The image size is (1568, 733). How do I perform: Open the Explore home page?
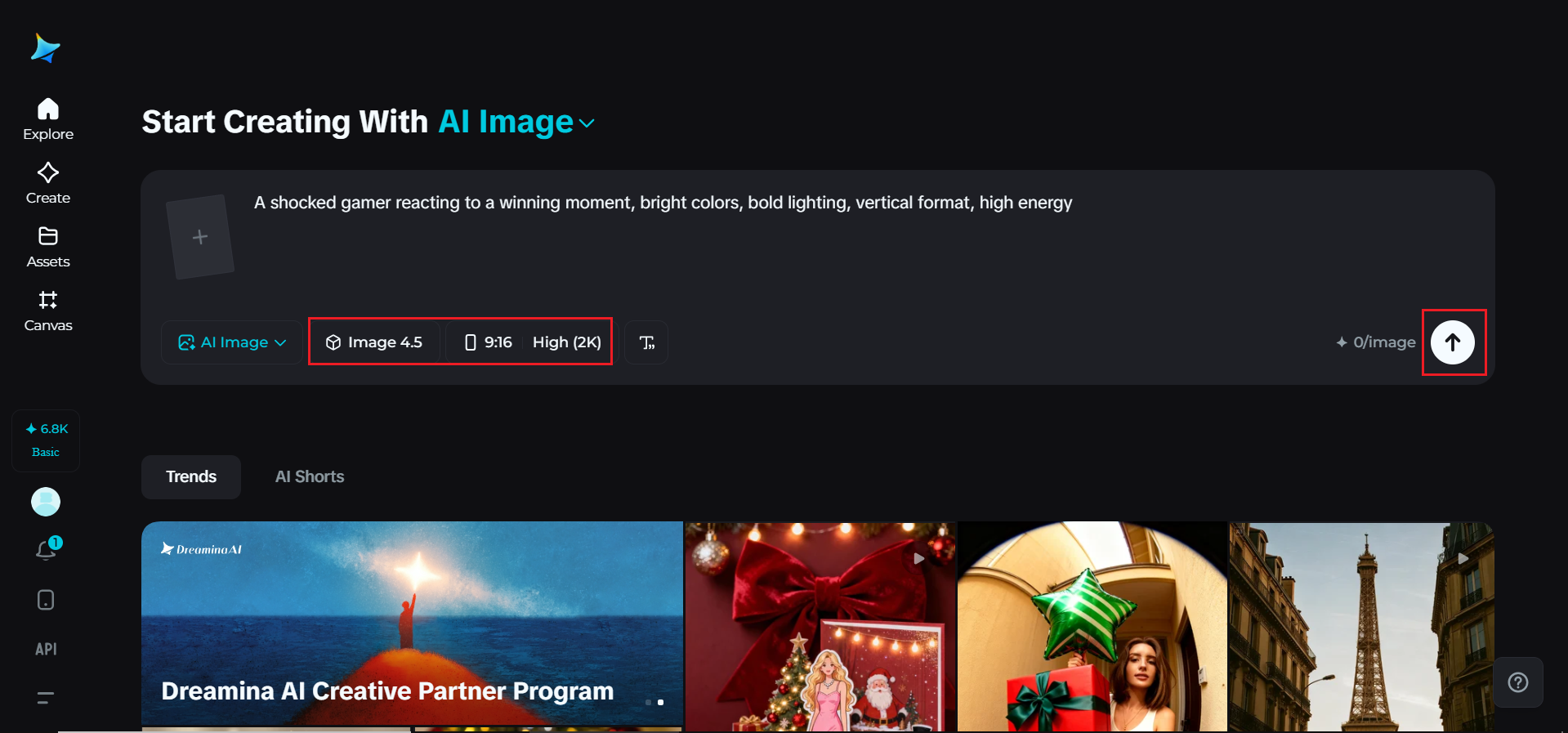[x=48, y=119]
